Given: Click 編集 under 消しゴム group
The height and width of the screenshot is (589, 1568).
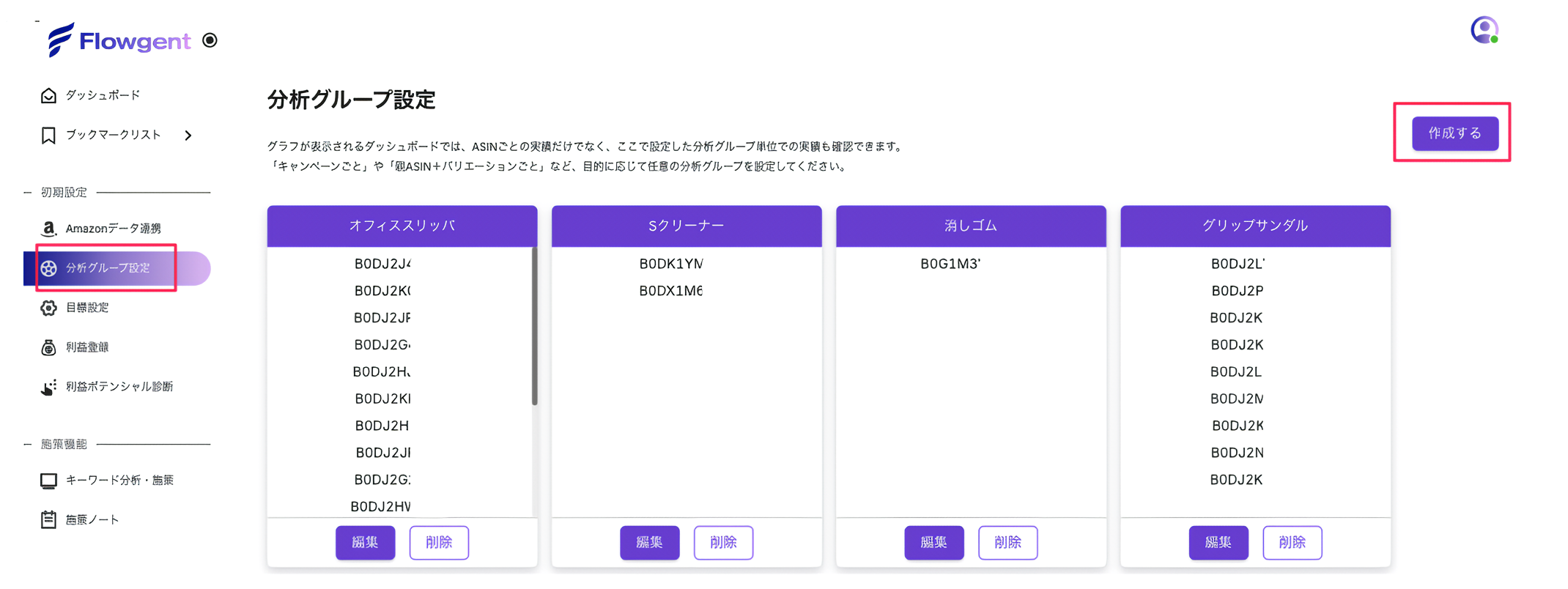Looking at the screenshot, I should point(933,543).
